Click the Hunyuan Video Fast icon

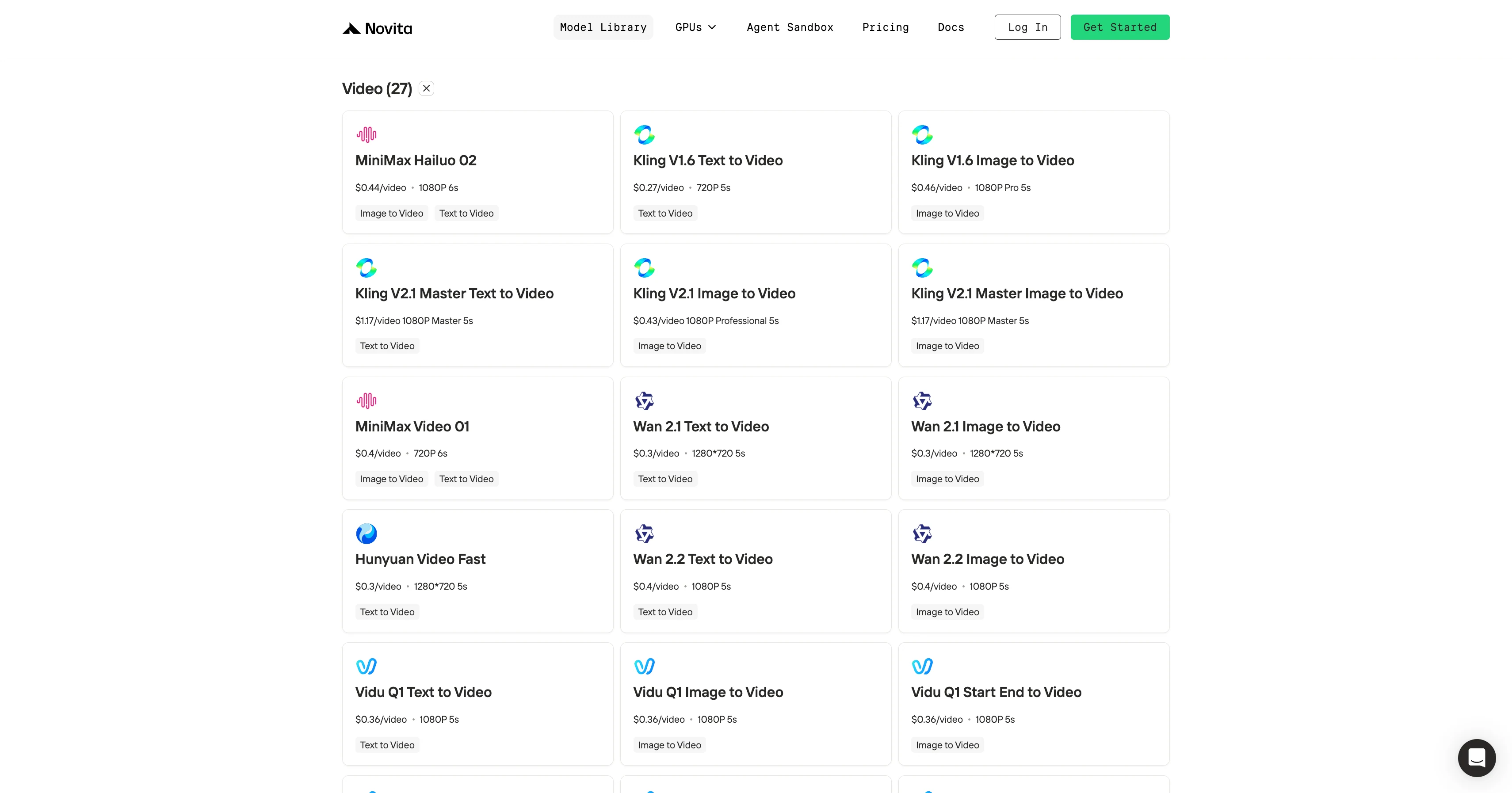[x=366, y=534]
